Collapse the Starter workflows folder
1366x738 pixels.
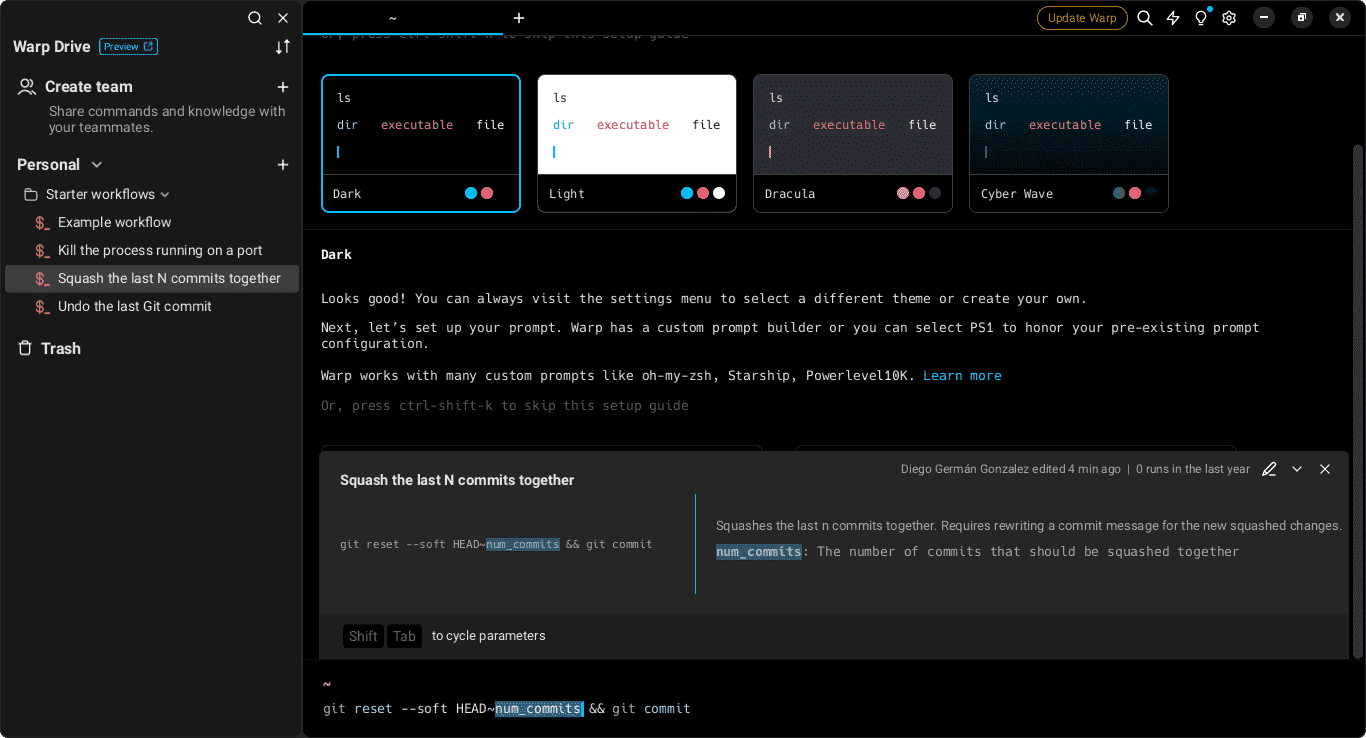click(165, 194)
